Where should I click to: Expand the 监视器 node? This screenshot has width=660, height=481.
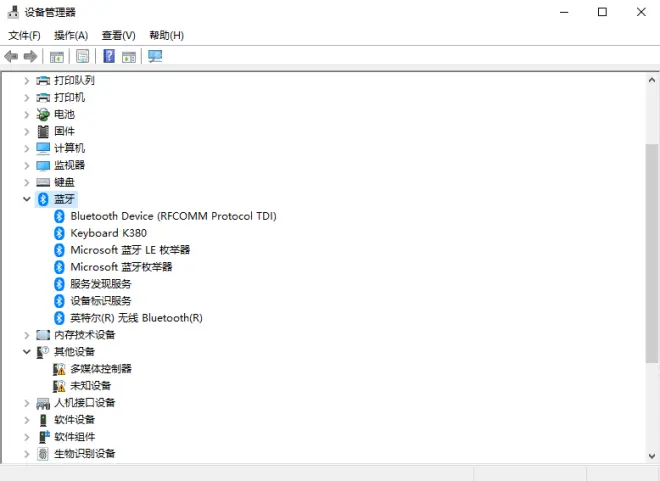pyautogui.click(x=27, y=165)
